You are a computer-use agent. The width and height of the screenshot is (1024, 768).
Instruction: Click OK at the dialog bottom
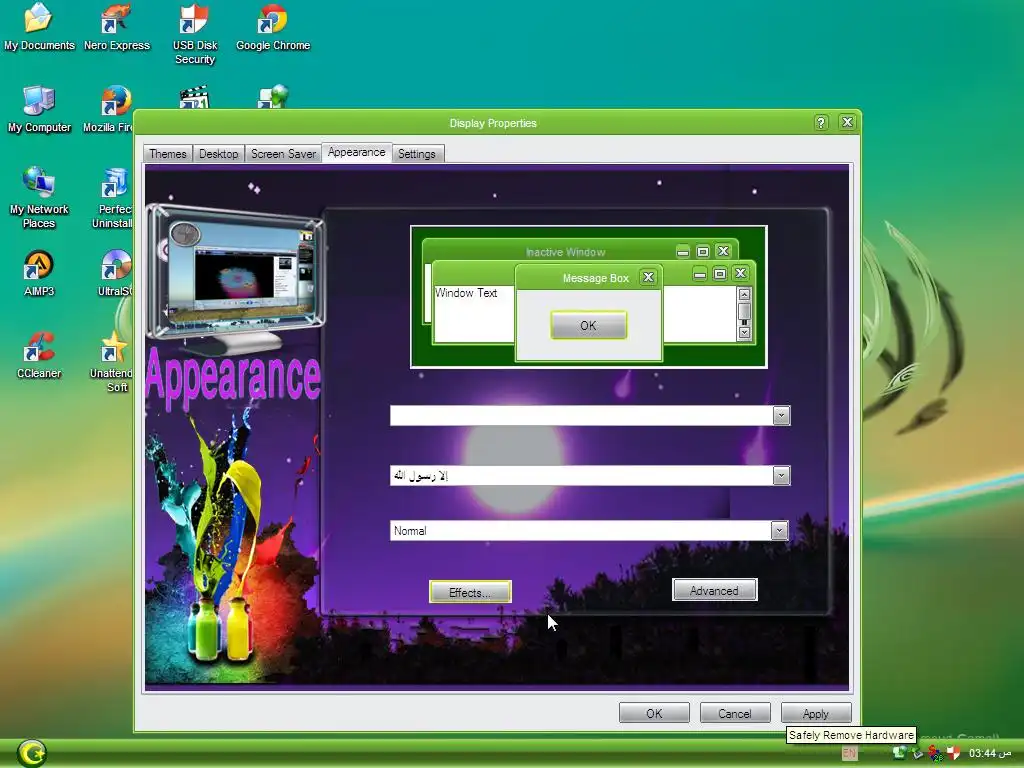click(654, 713)
